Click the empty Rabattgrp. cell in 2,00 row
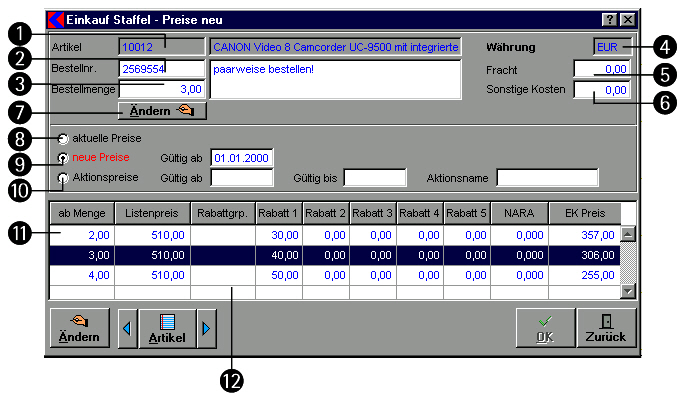 coord(223,235)
